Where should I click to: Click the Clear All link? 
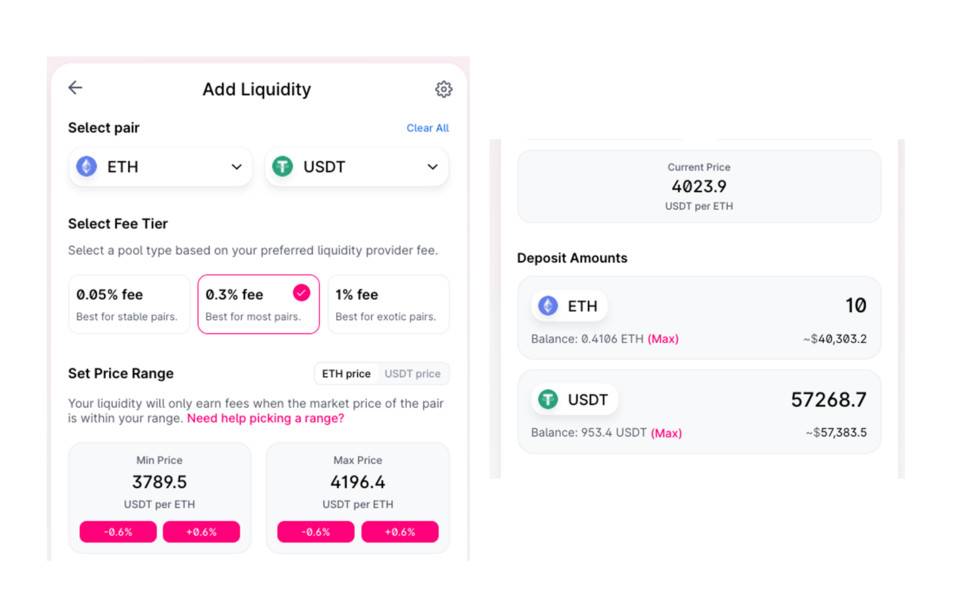click(427, 128)
